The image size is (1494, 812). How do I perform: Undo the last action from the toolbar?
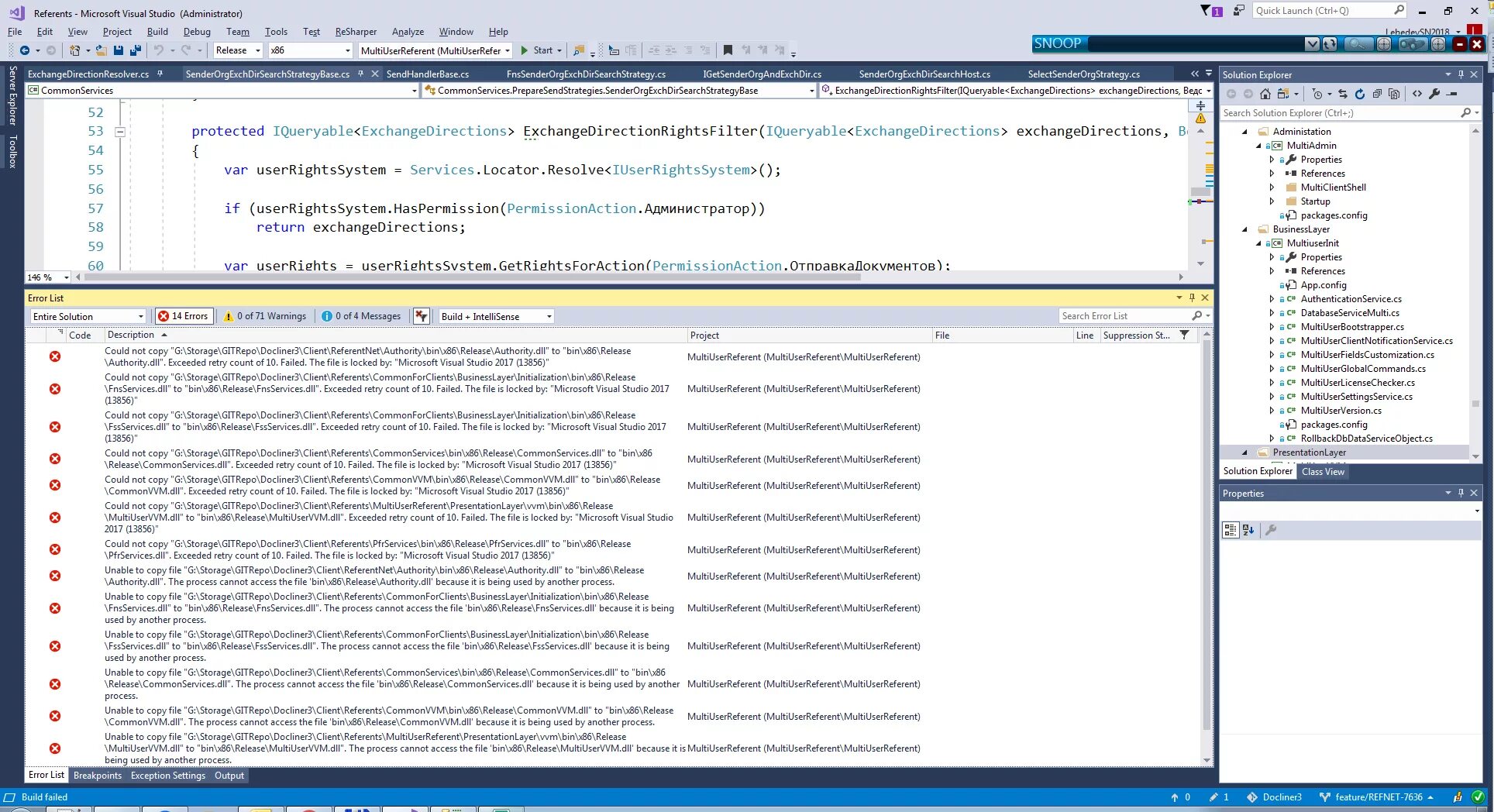[159, 50]
